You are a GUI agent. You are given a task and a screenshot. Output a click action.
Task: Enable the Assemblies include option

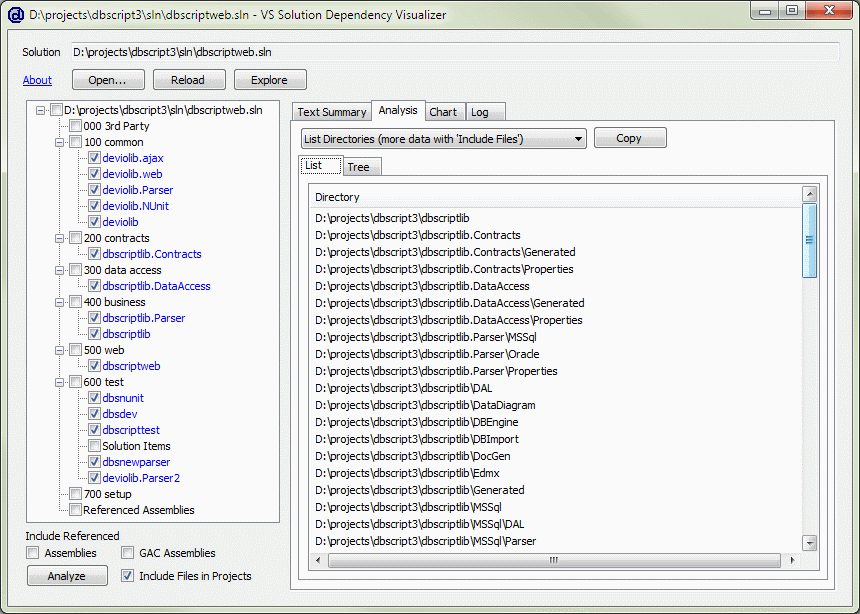click(33, 553)
